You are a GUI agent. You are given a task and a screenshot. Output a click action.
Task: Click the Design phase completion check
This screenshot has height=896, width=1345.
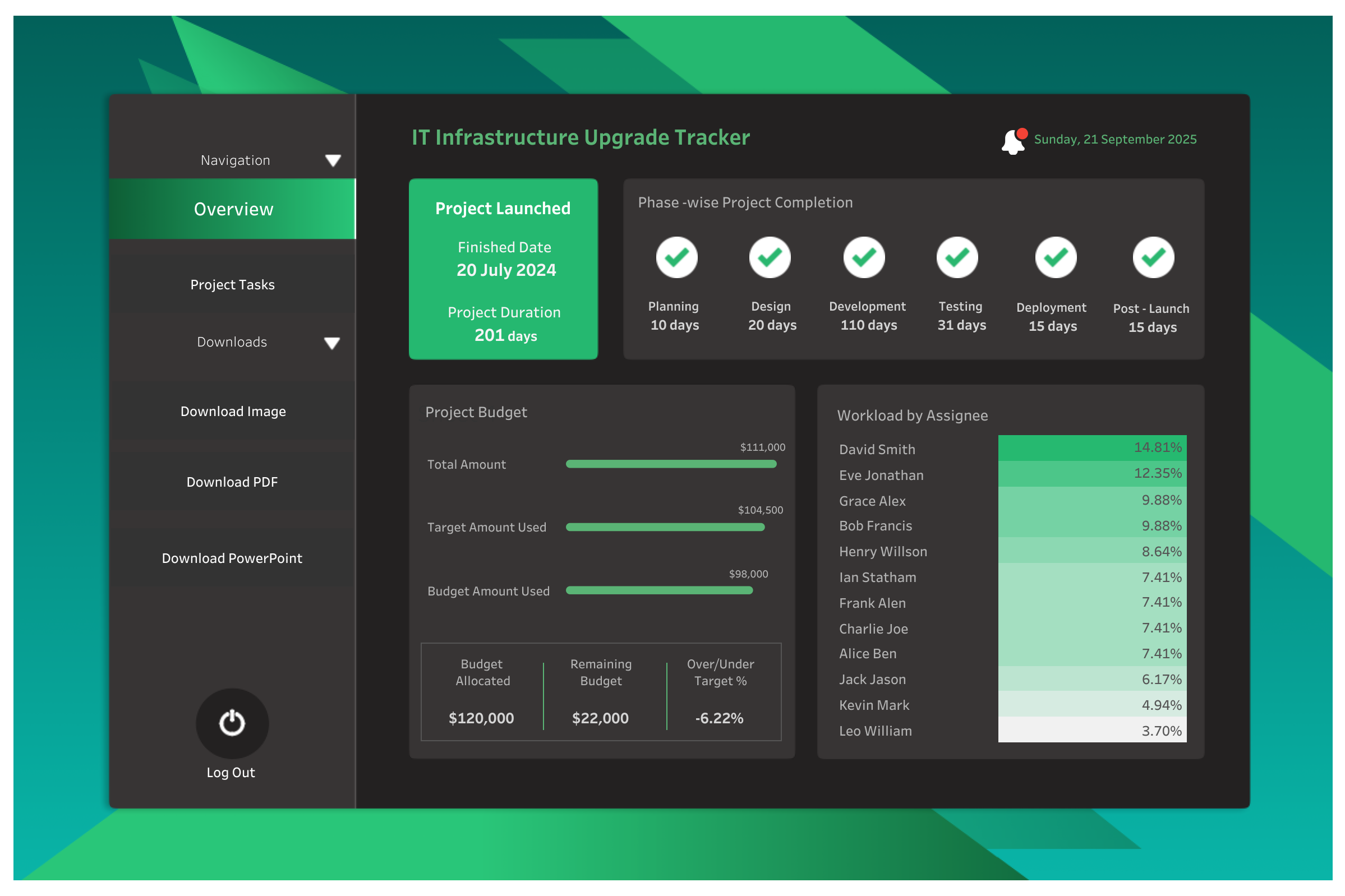[770, 258]
